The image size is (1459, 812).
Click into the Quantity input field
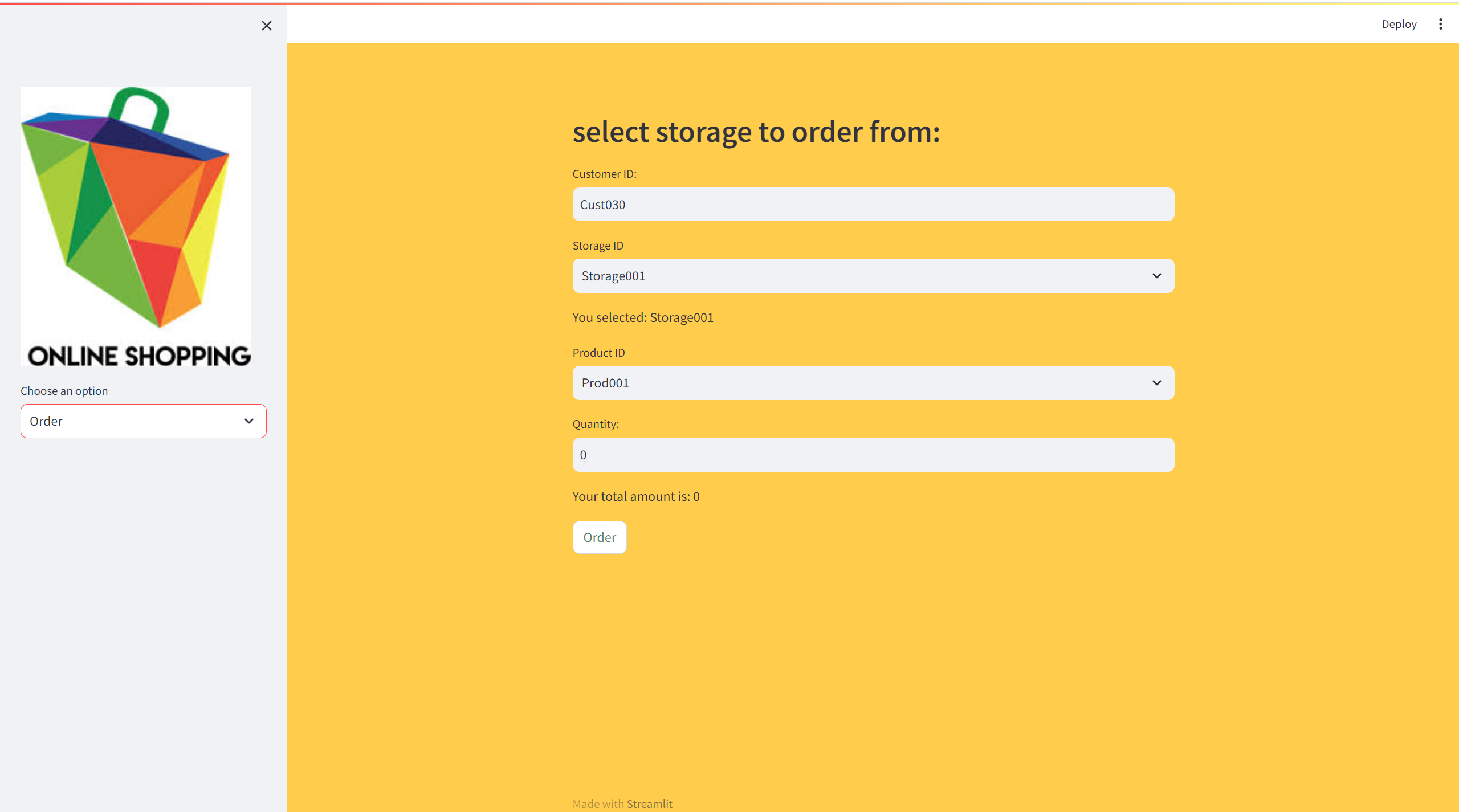[x=873, y=455]
